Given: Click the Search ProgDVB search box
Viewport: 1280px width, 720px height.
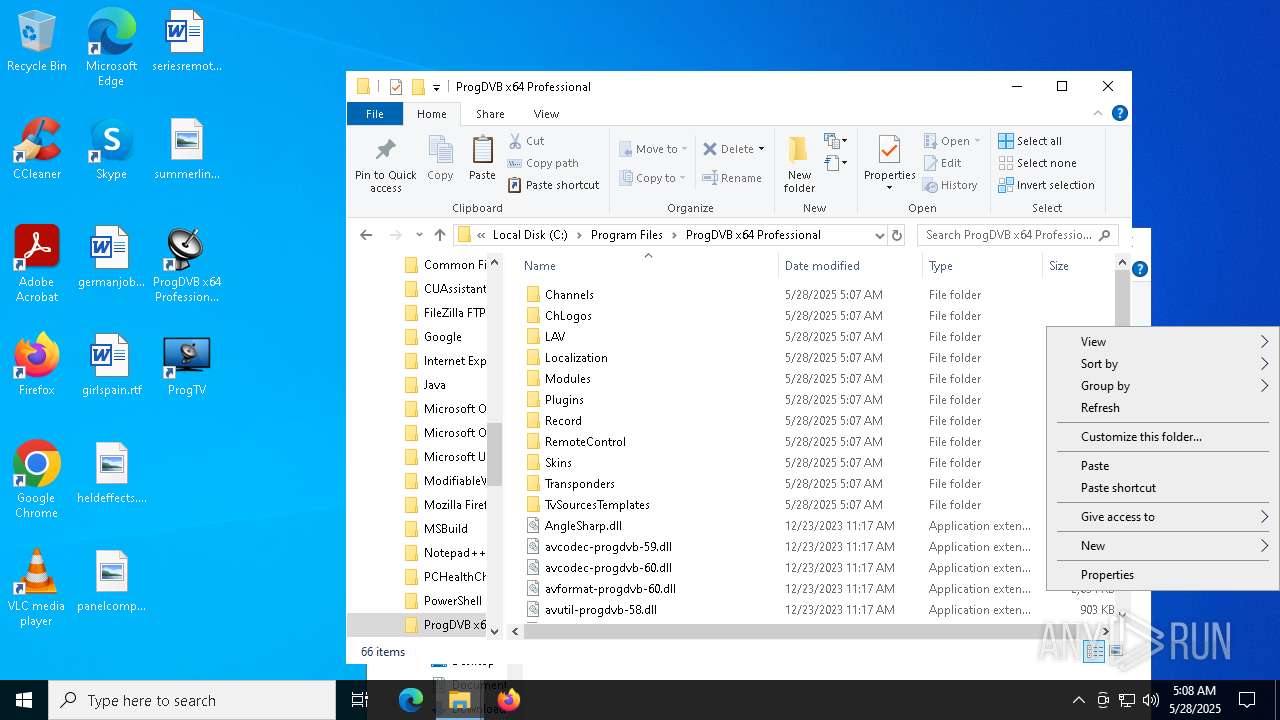Looking at the screenshot, I should (x=1017, y=235).
